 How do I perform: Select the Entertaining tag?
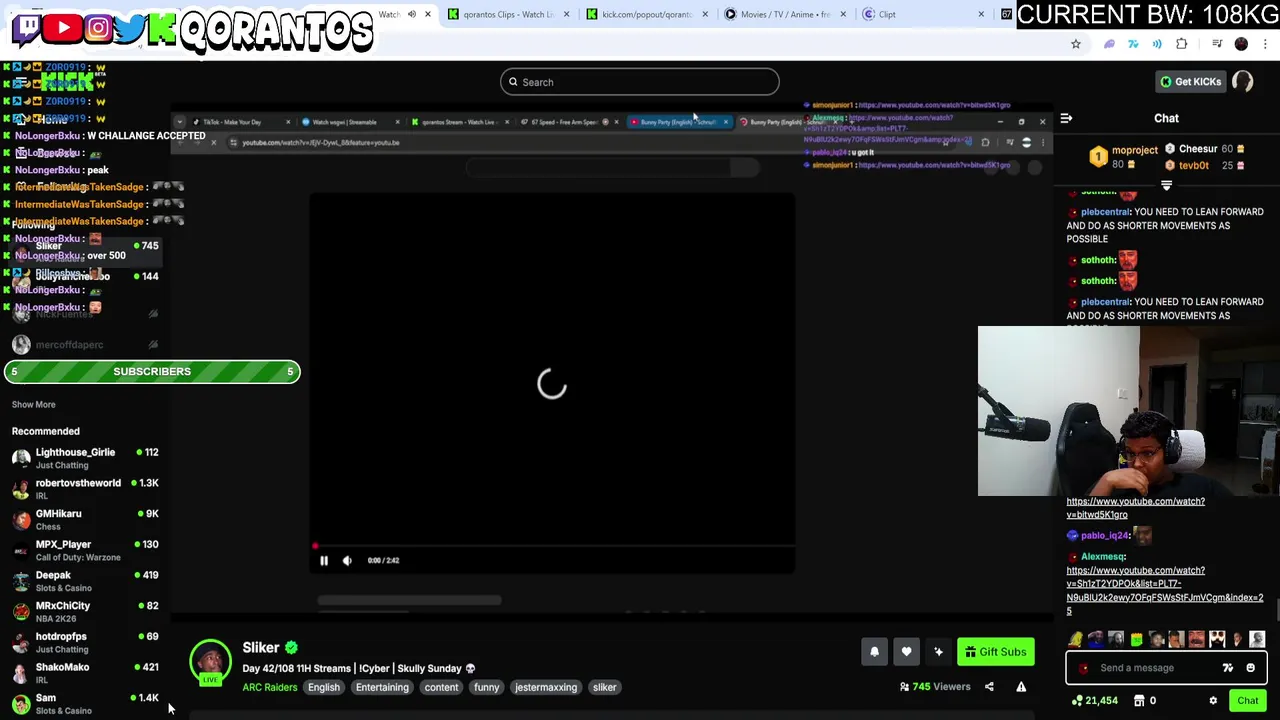click(x=382, y=688)
